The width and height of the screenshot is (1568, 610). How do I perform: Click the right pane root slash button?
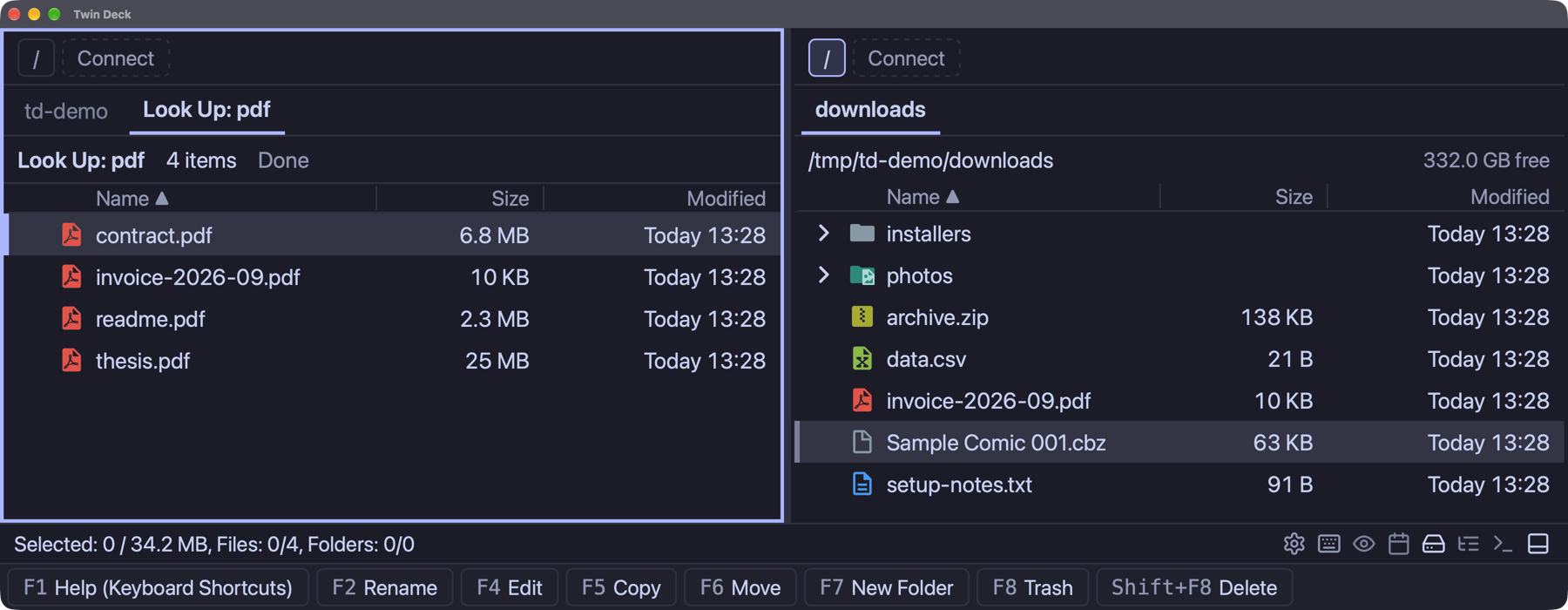[827, 58]
